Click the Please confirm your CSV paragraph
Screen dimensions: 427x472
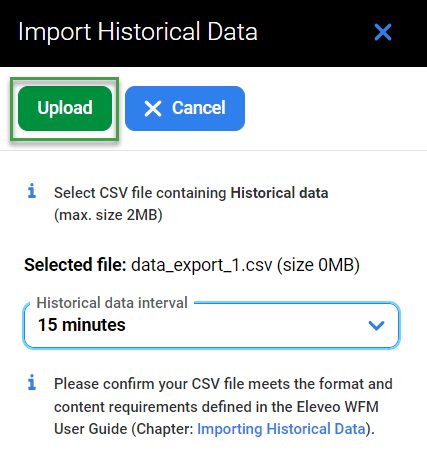[223, 406]
